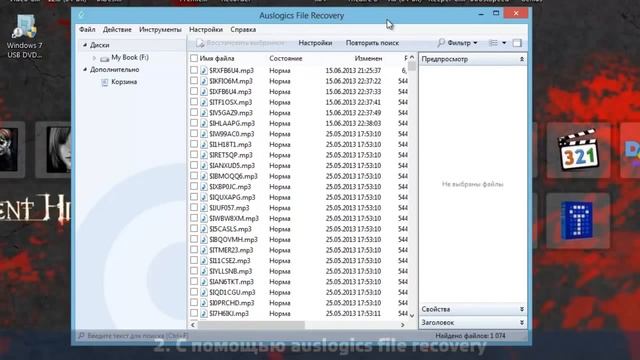Viewport: 640px width, 360px height.
Task: Click the horizontal scrollbar thumb of file list
Action: click(251, 325)
